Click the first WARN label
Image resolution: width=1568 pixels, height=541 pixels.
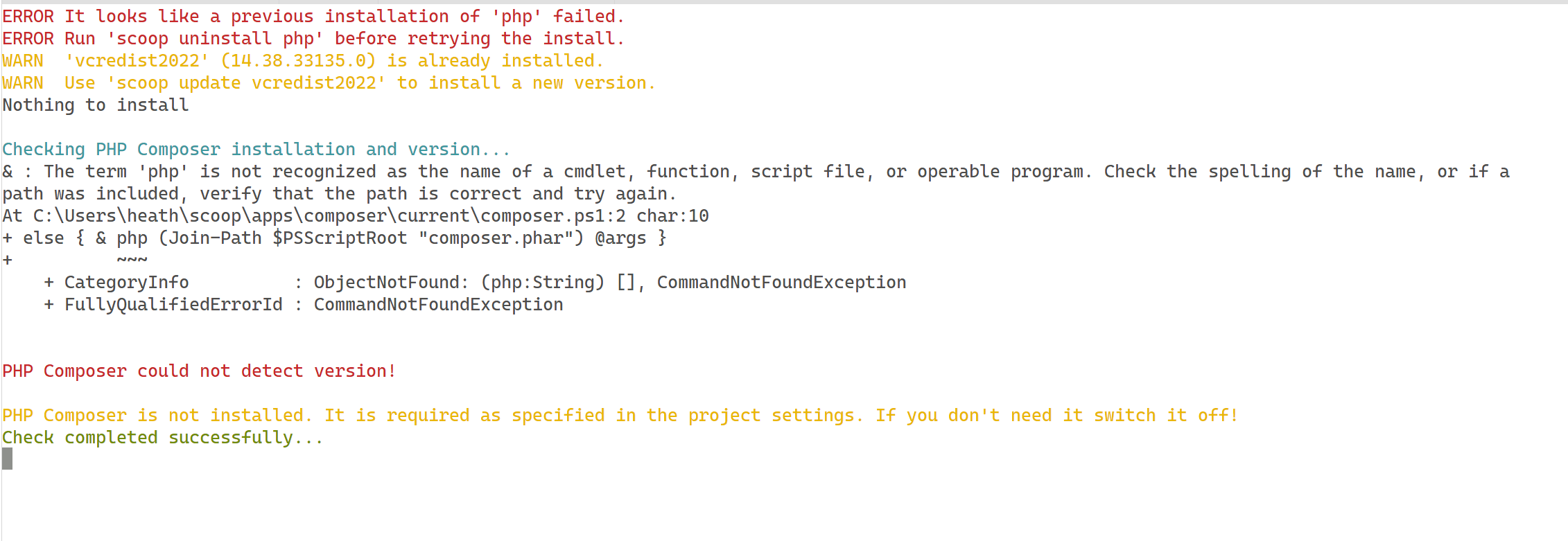pos(23,61)
